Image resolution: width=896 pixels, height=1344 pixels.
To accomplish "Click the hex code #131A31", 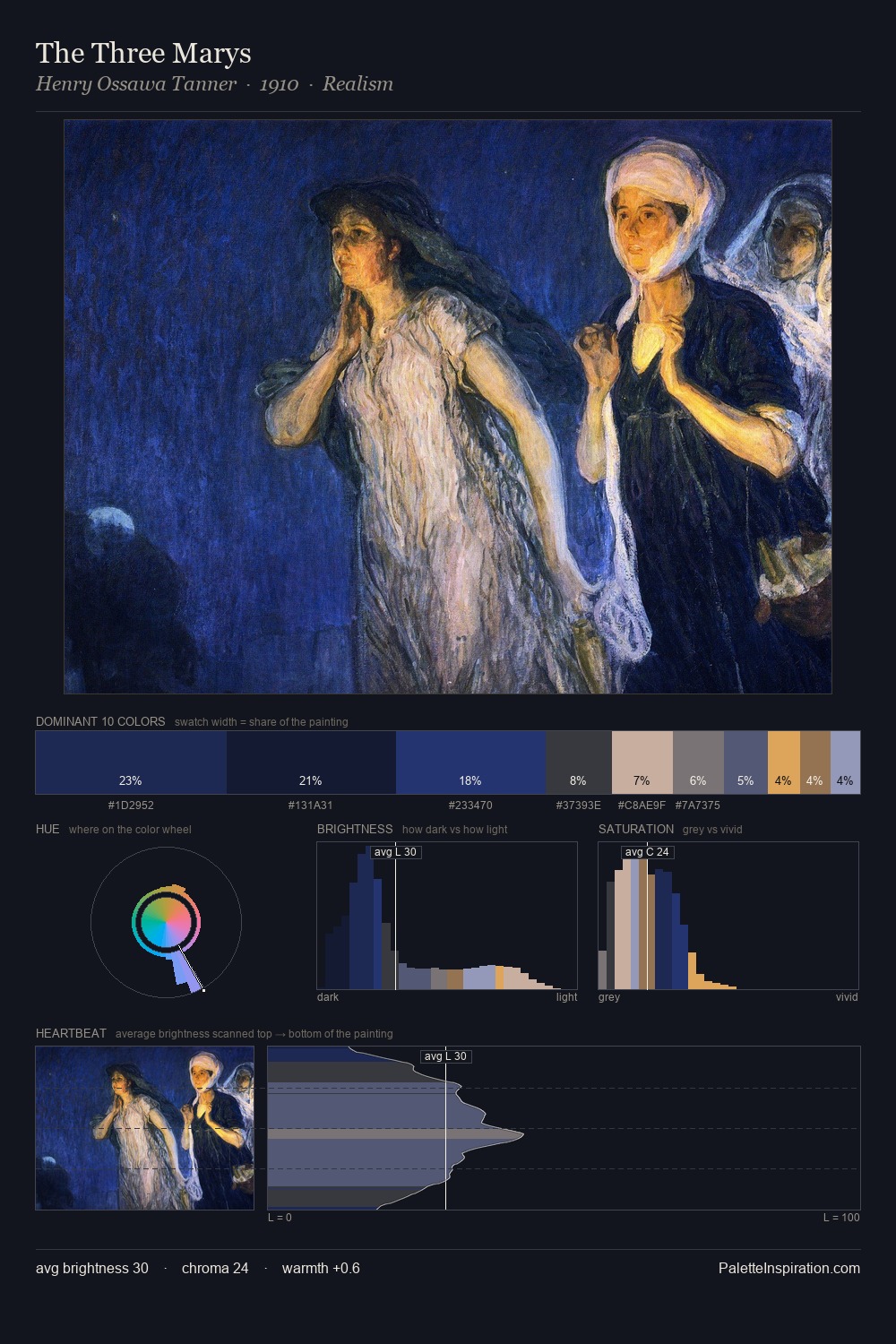I will pos(310,806).
